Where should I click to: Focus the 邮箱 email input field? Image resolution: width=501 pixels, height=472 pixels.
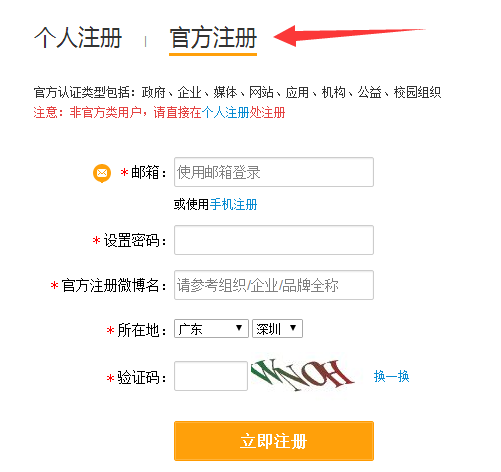[x=274, y=172]
